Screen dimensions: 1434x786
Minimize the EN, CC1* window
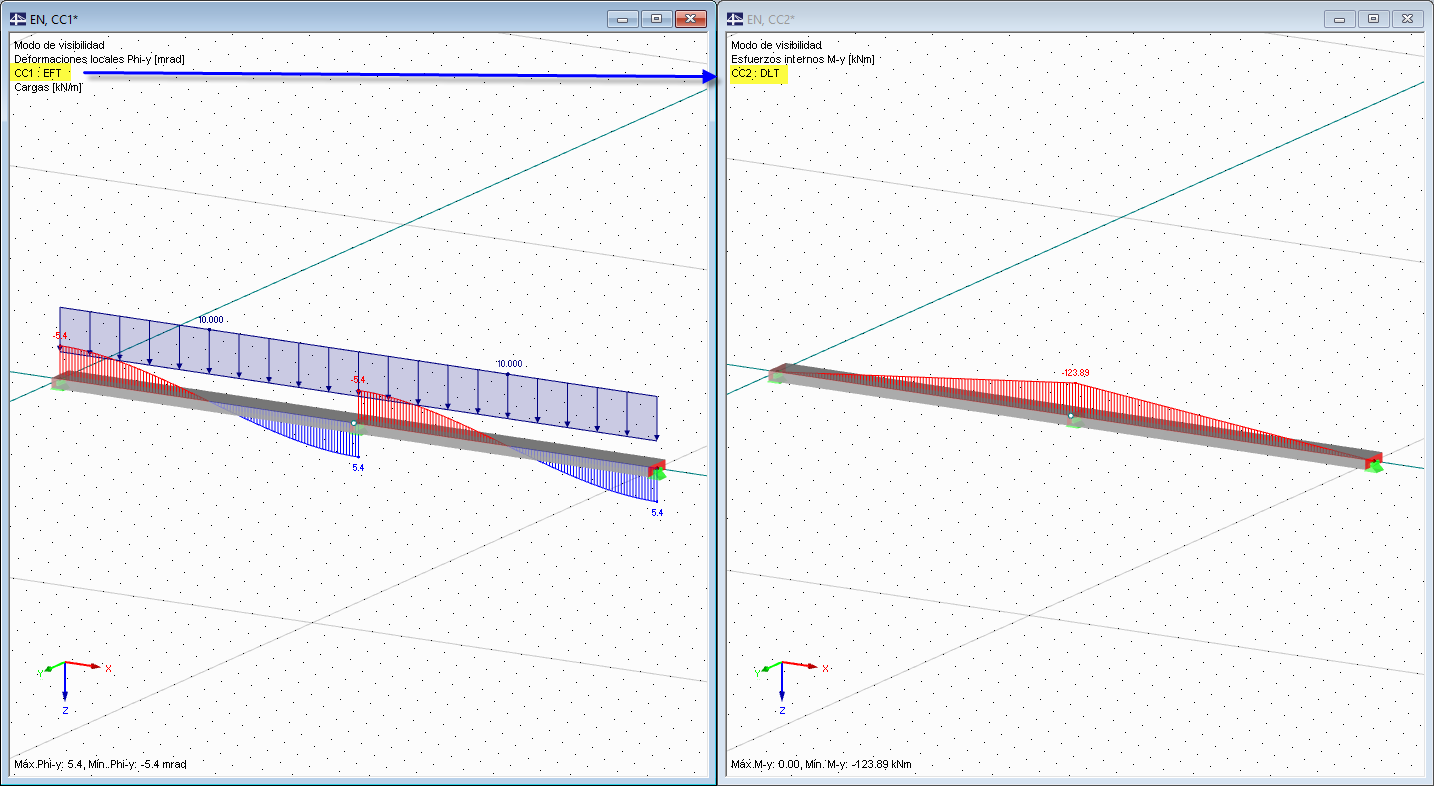click(624, 18)
